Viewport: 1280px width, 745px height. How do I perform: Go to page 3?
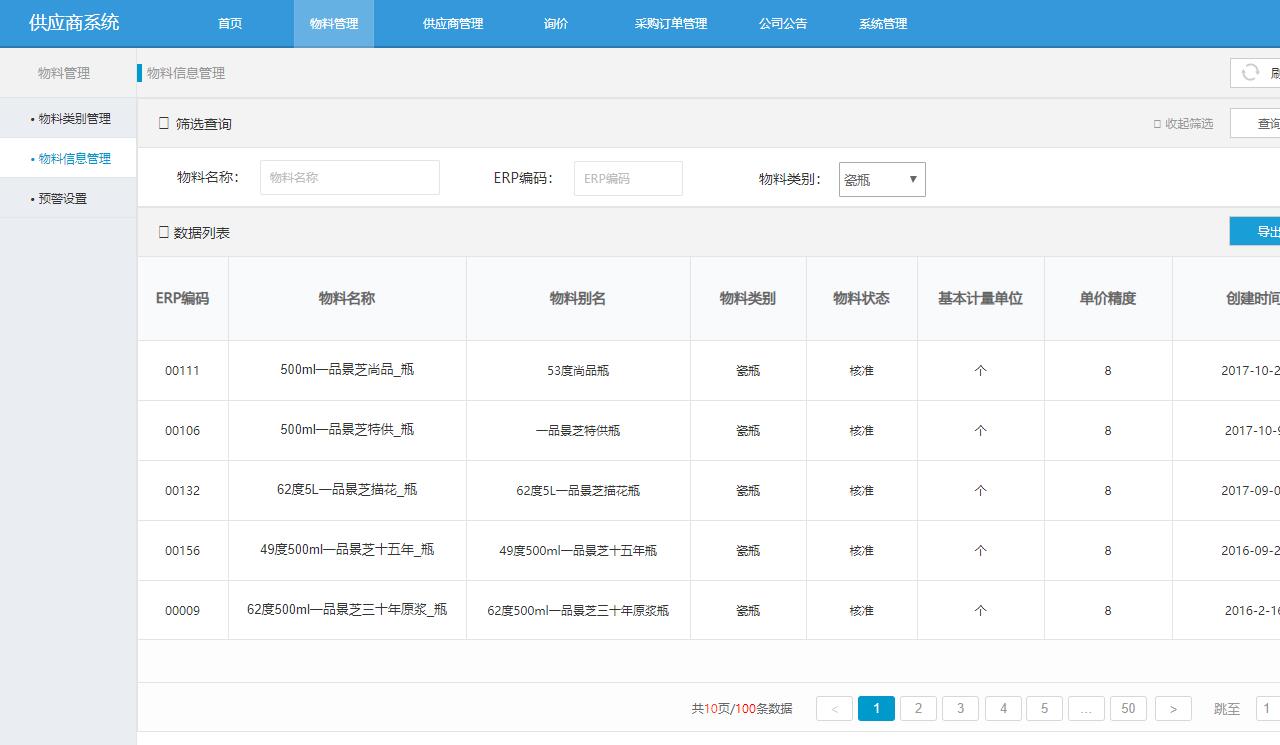click(960, 708)
